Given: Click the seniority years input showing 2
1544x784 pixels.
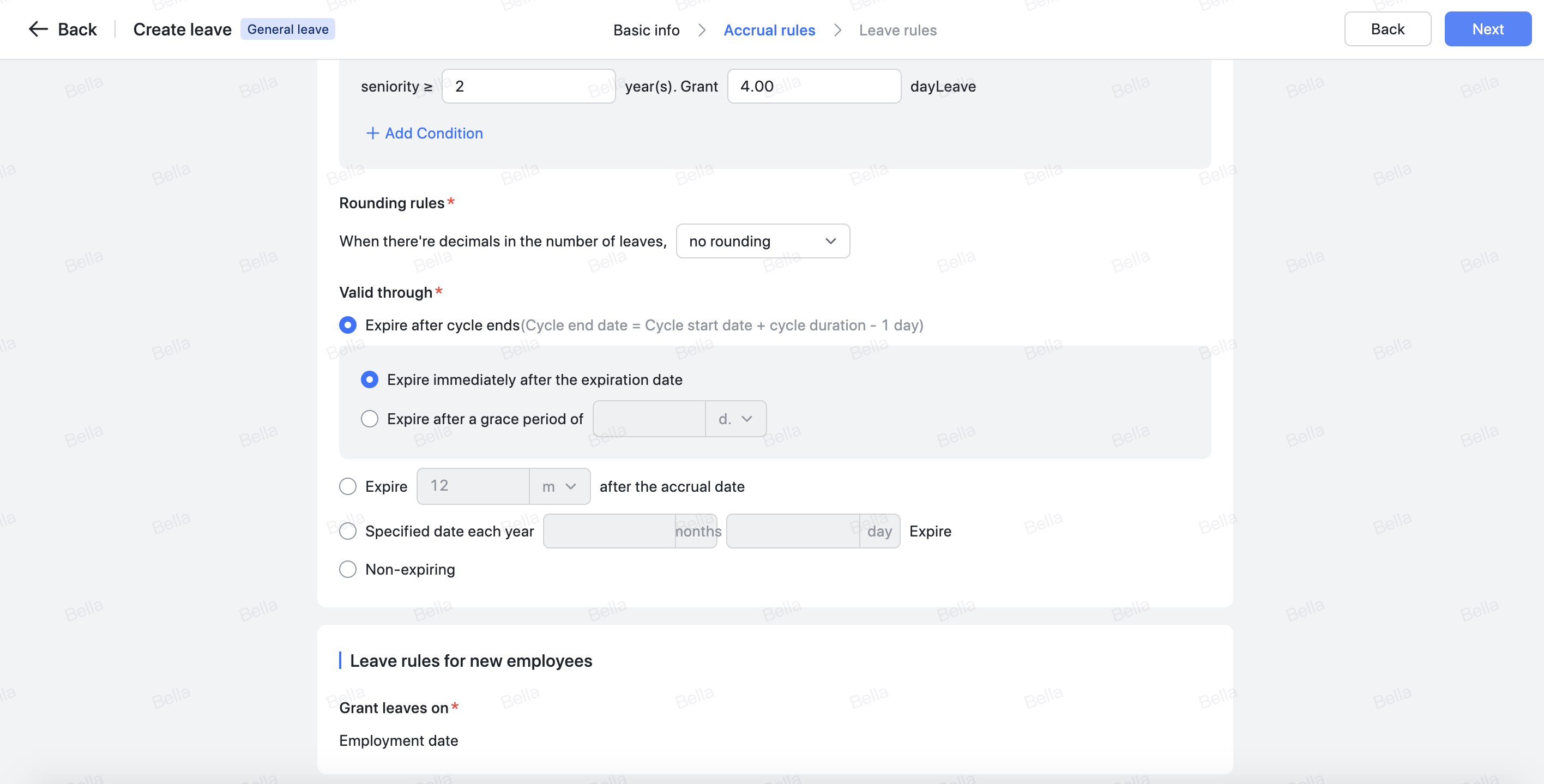Looking at the screenshot, I should 529,86.
